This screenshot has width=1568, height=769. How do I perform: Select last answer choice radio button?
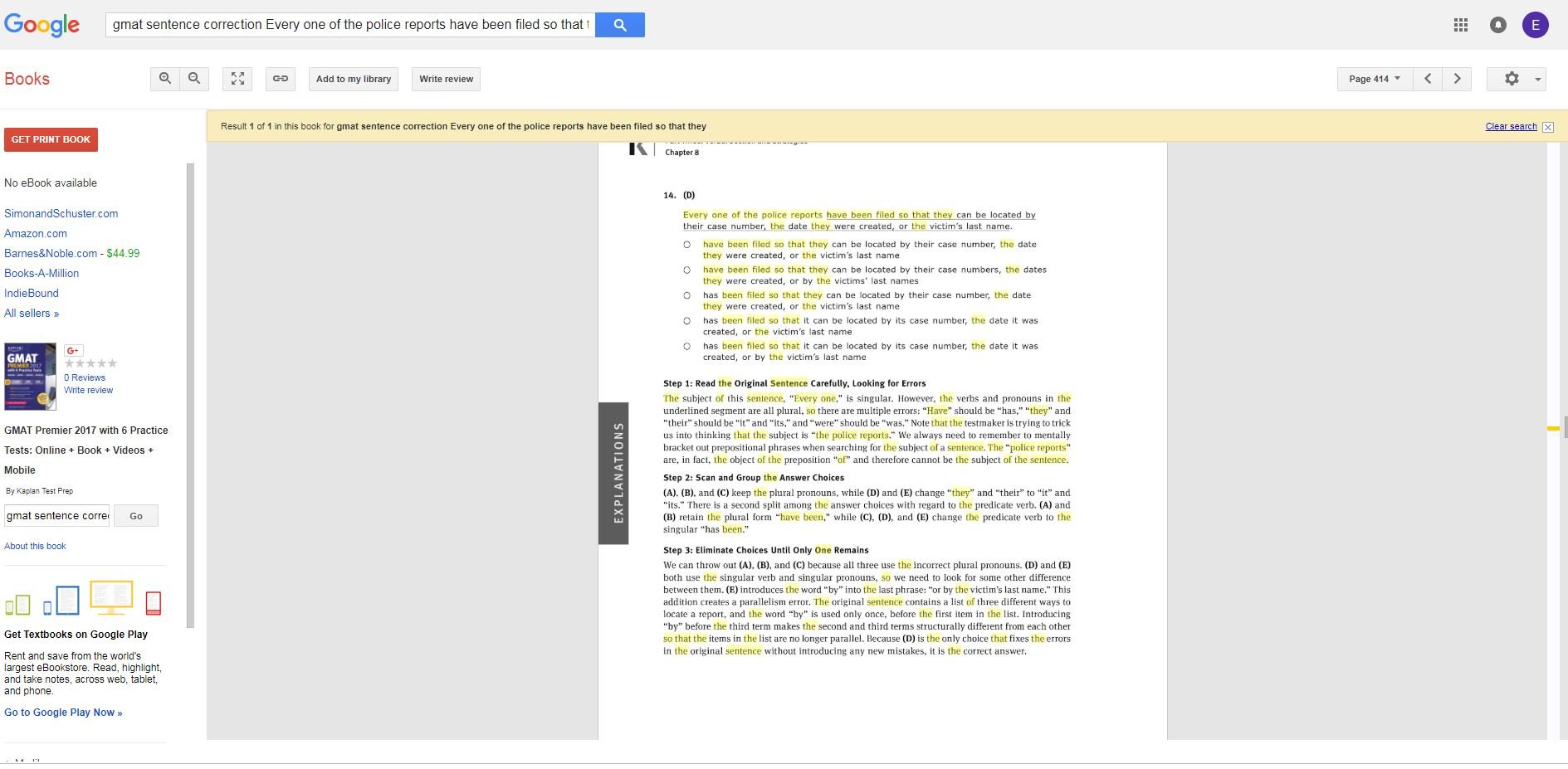pyautogui.click(x=686, y=347)
